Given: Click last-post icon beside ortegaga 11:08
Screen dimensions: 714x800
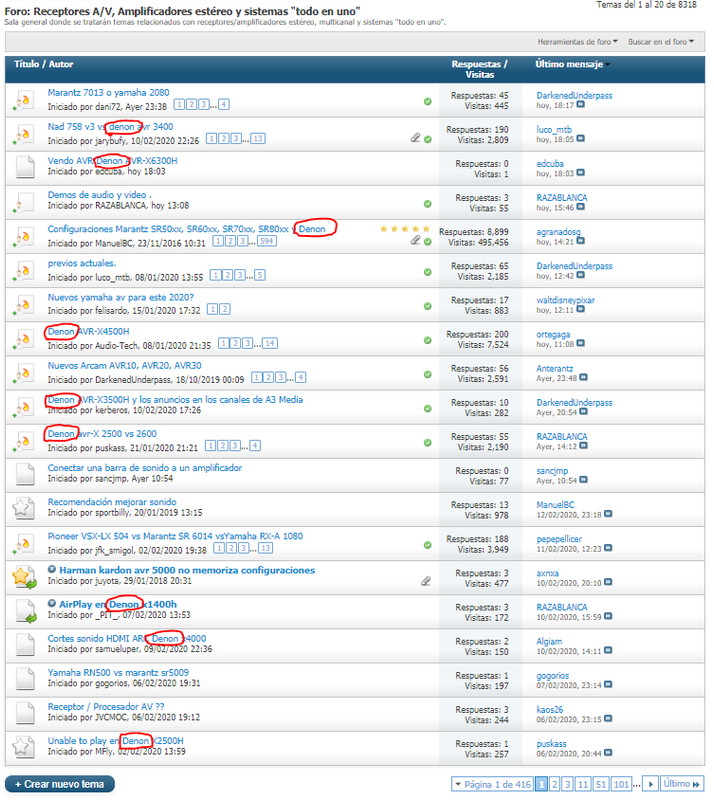Looking at the screenshot, I should tap(580, 344).
